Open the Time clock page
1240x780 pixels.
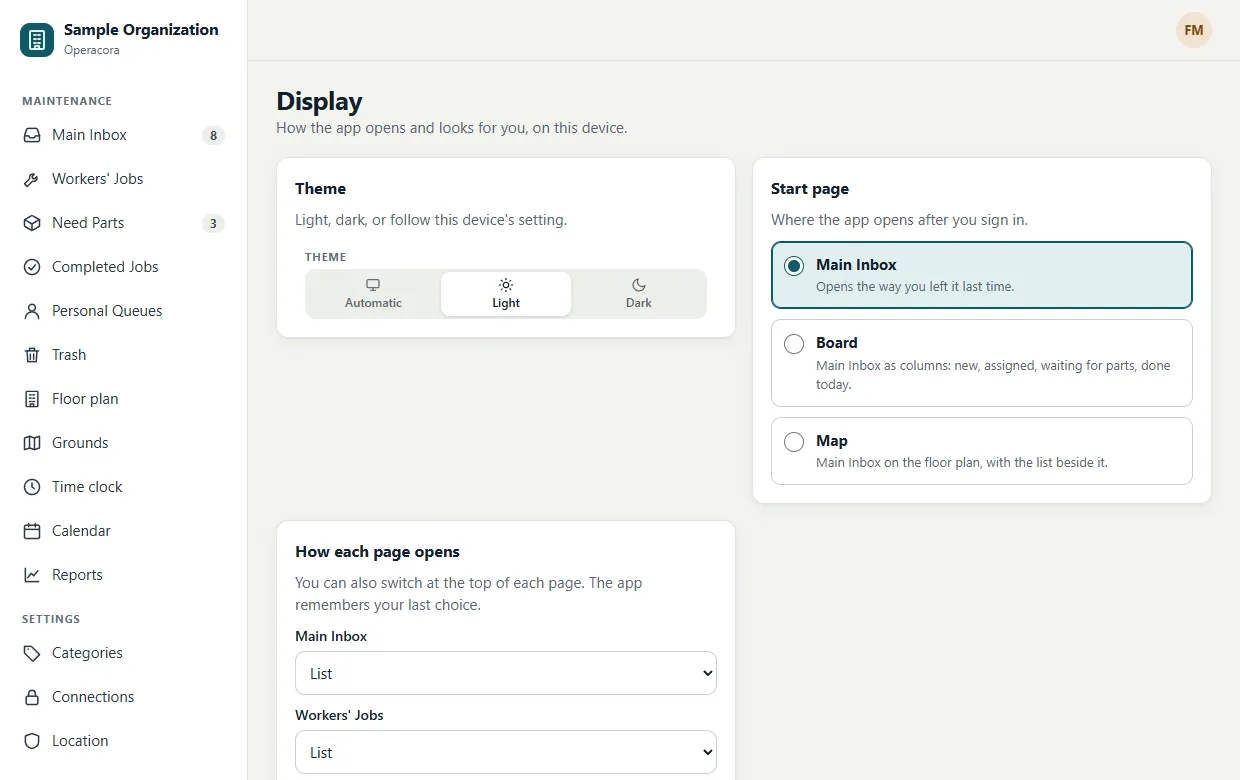pos(123,487)
